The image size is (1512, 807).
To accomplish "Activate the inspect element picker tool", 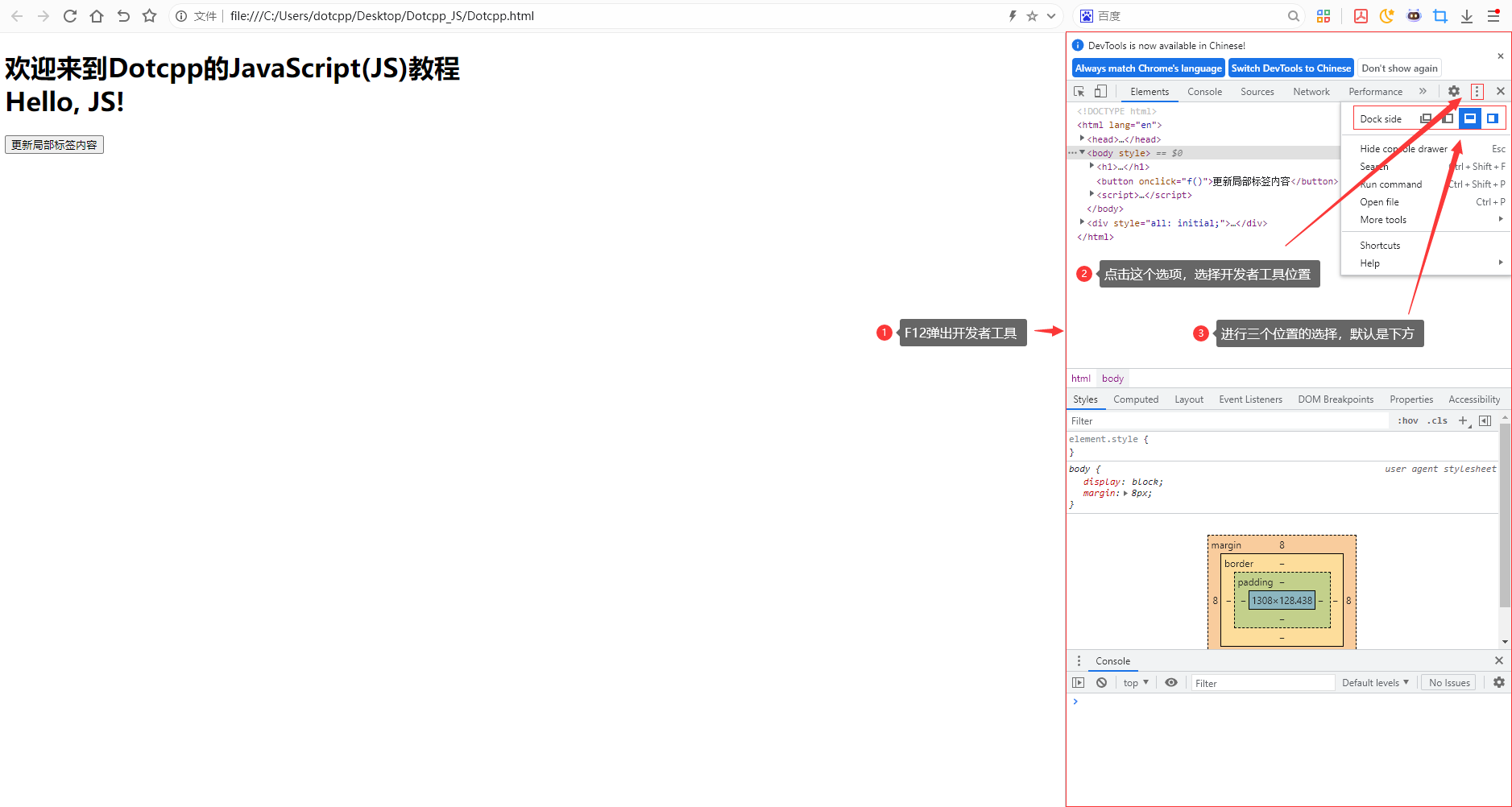I will [x=1079, y=92].
